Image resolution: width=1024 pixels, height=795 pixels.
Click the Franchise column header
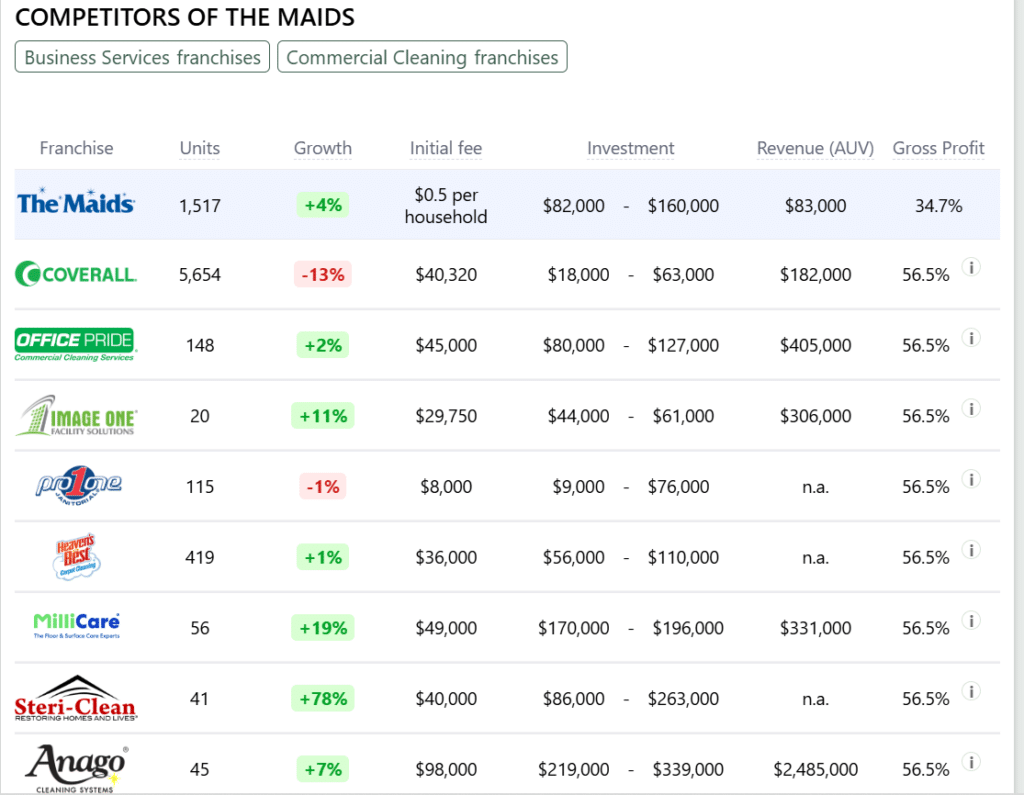pyautogui.click(x=76, y=148)
